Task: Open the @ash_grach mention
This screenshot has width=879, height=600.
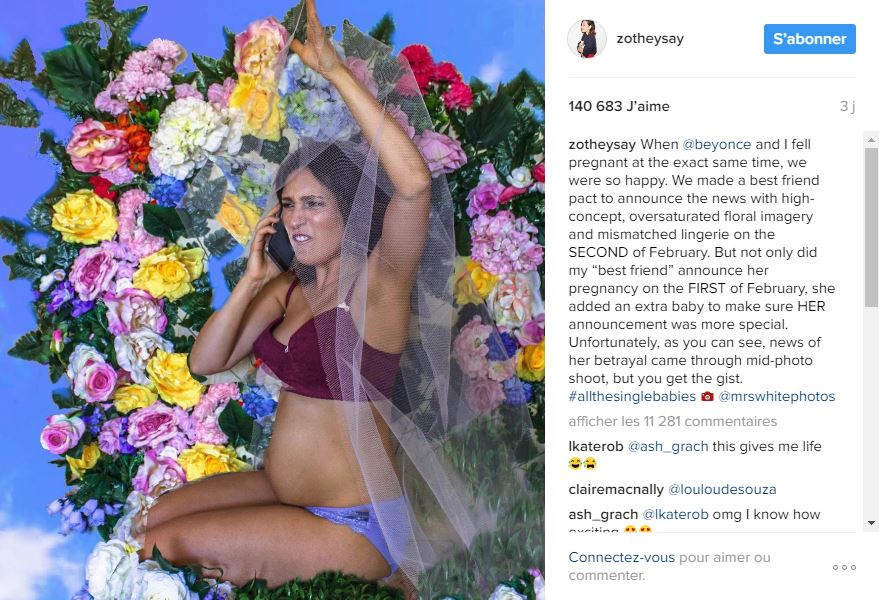Action: pyautogui.click(x=668, y=446)
